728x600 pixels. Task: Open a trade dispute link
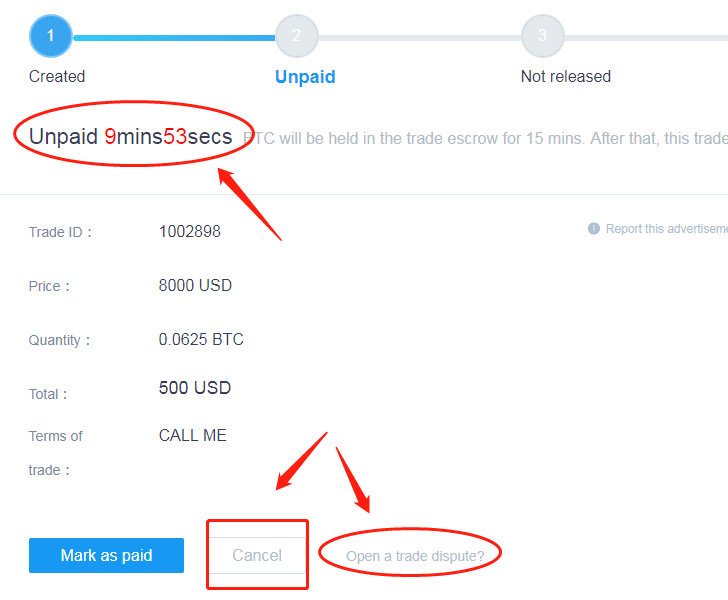click(x=415, y=556)
